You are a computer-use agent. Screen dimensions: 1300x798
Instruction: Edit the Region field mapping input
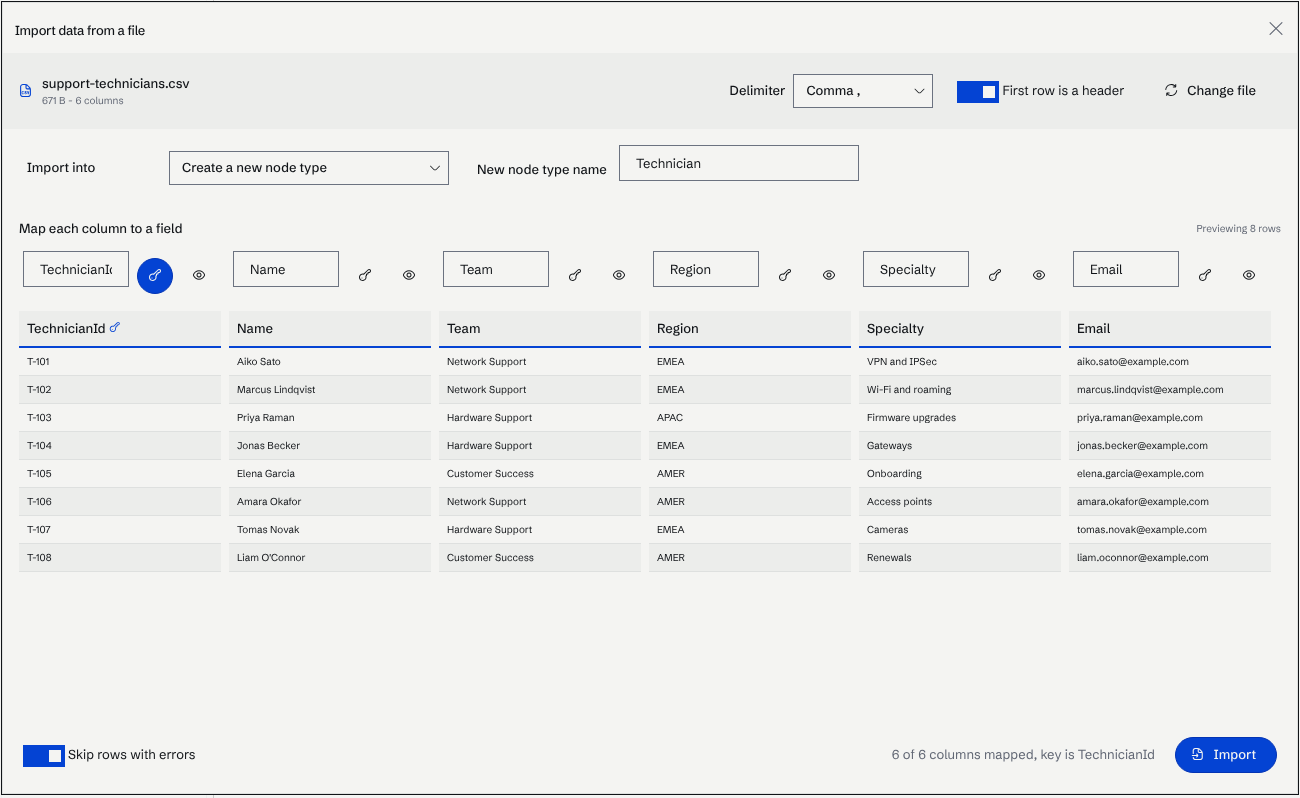(706, 270)
